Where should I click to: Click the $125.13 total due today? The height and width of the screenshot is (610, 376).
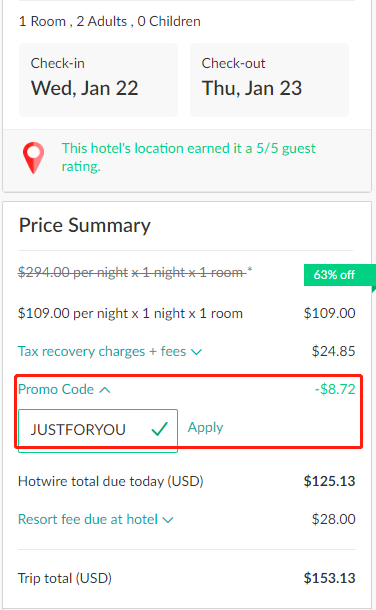(x=329, y=481)
